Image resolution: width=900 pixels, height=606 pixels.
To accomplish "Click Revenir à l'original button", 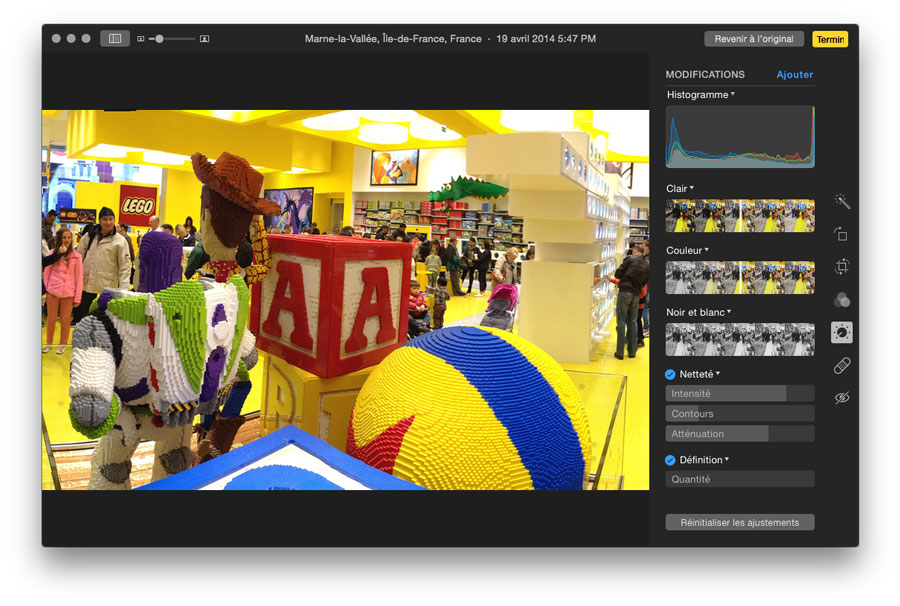I will [754, 39].
